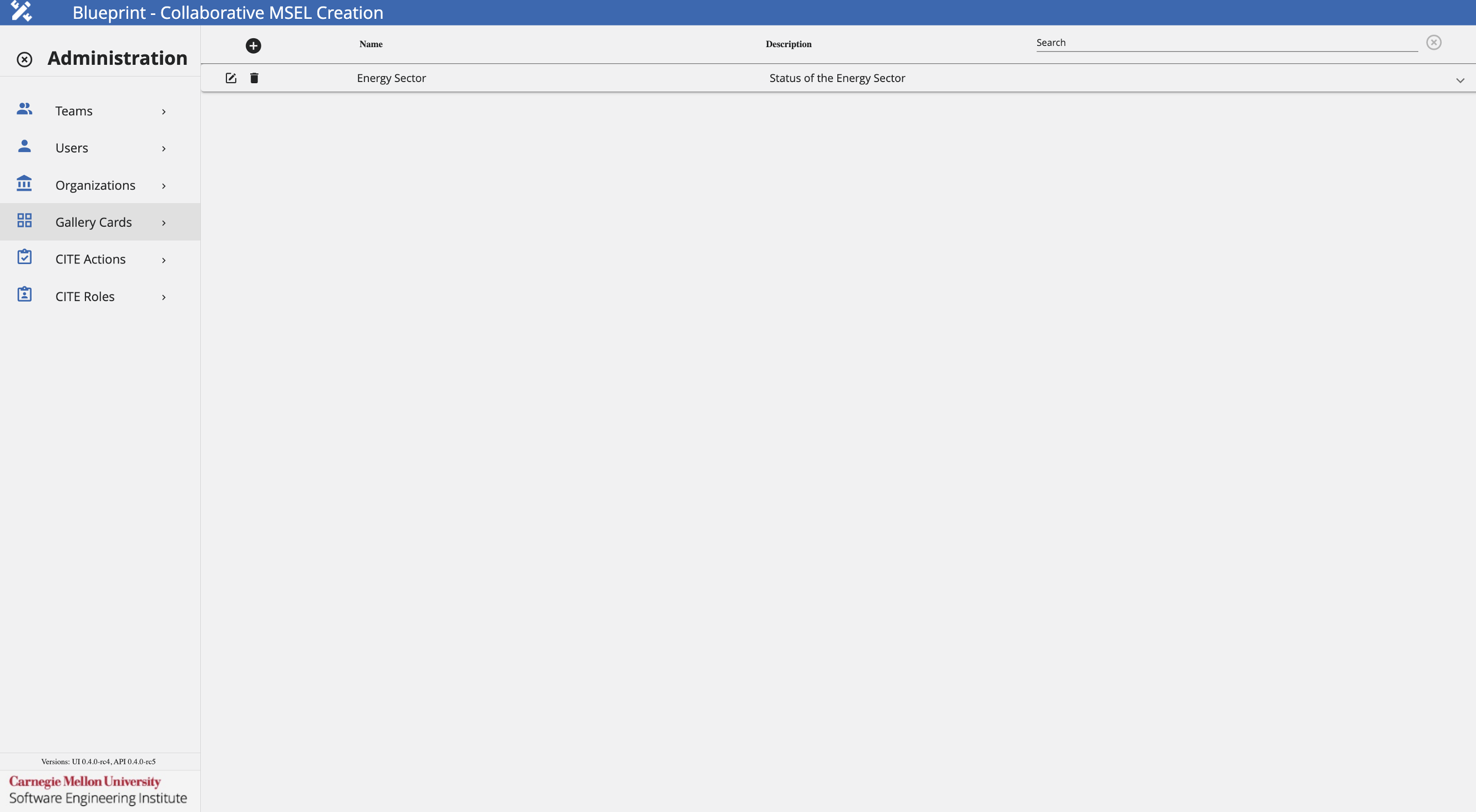Screen dimensions: 1476x812
Task: Select the Organizations bank icon
Action: click(x=24, y=184)
